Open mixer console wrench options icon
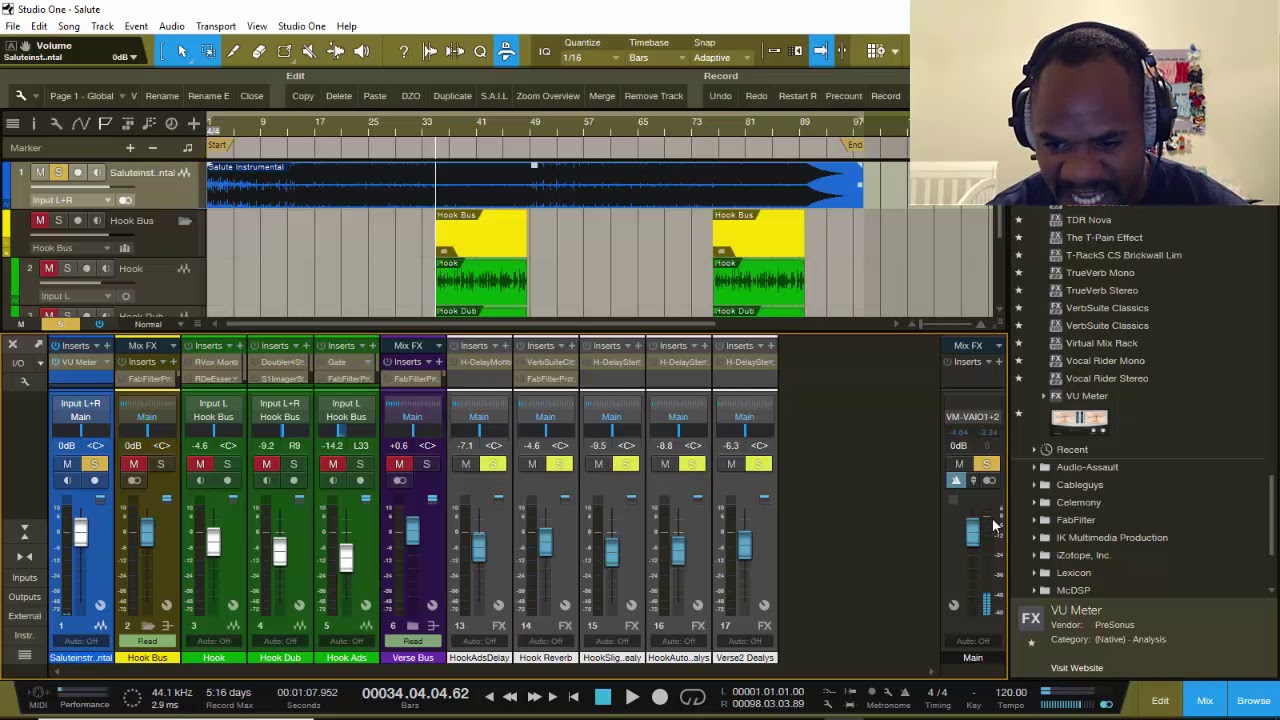1280x720 pixels. 26,380
